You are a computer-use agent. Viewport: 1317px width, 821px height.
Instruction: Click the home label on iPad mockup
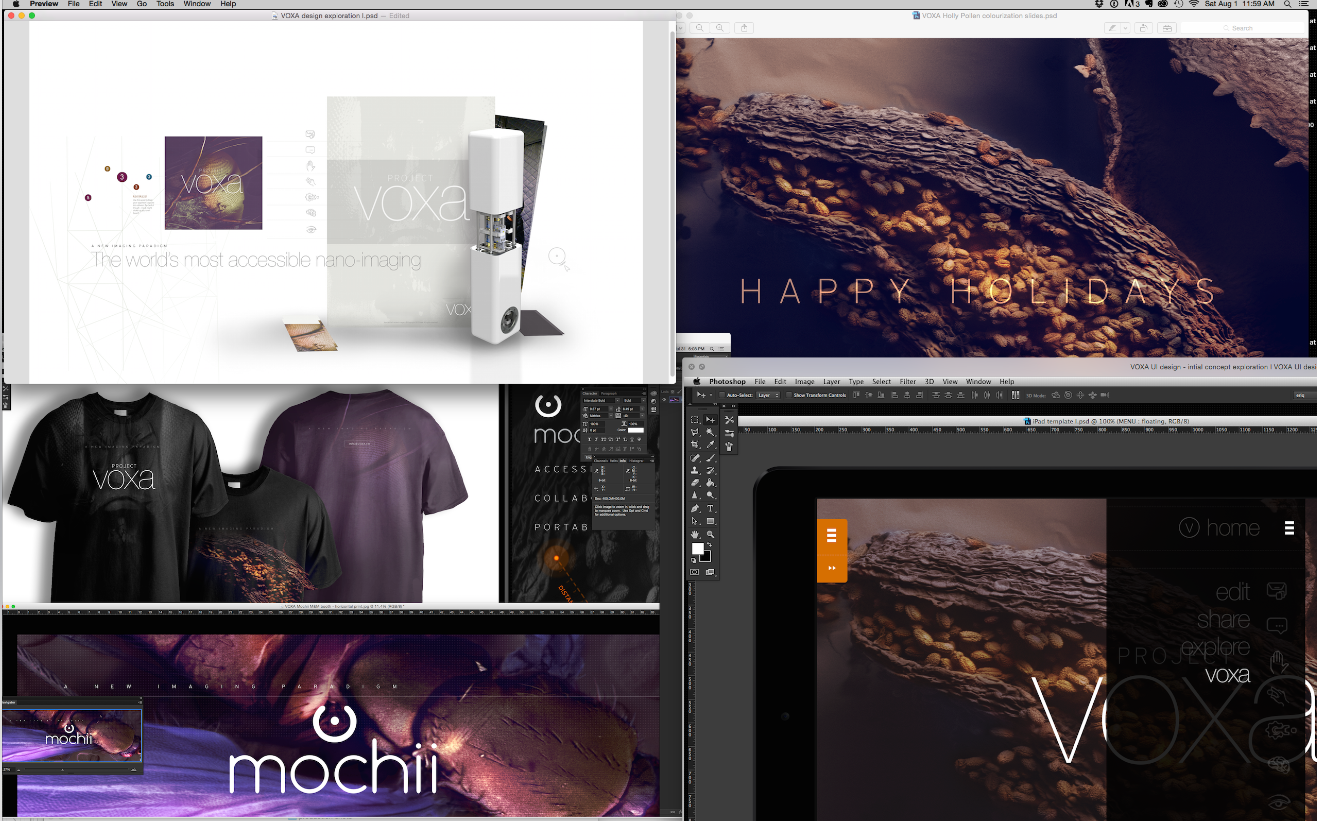1233,528
